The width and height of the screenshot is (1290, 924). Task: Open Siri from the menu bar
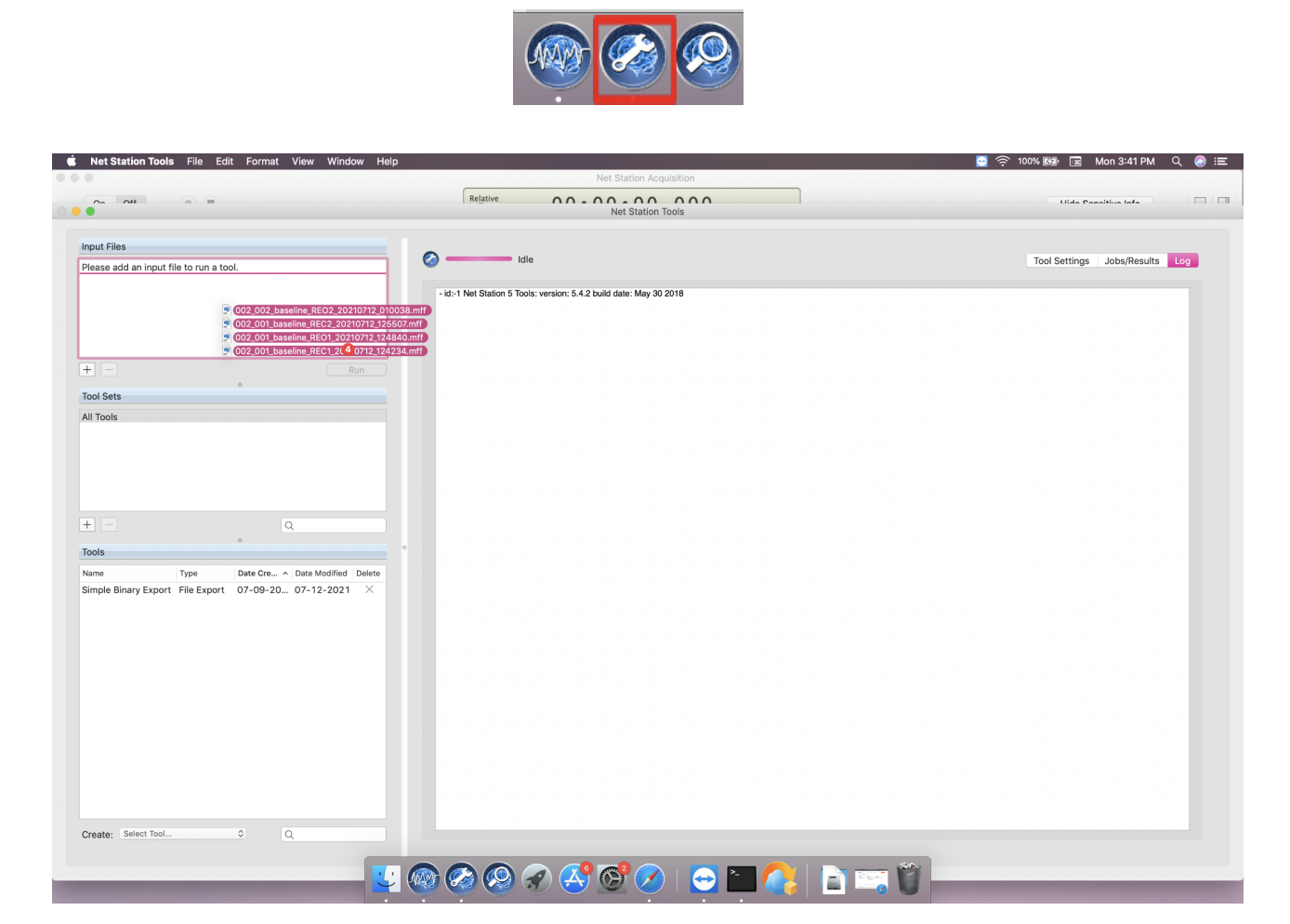1200,161
